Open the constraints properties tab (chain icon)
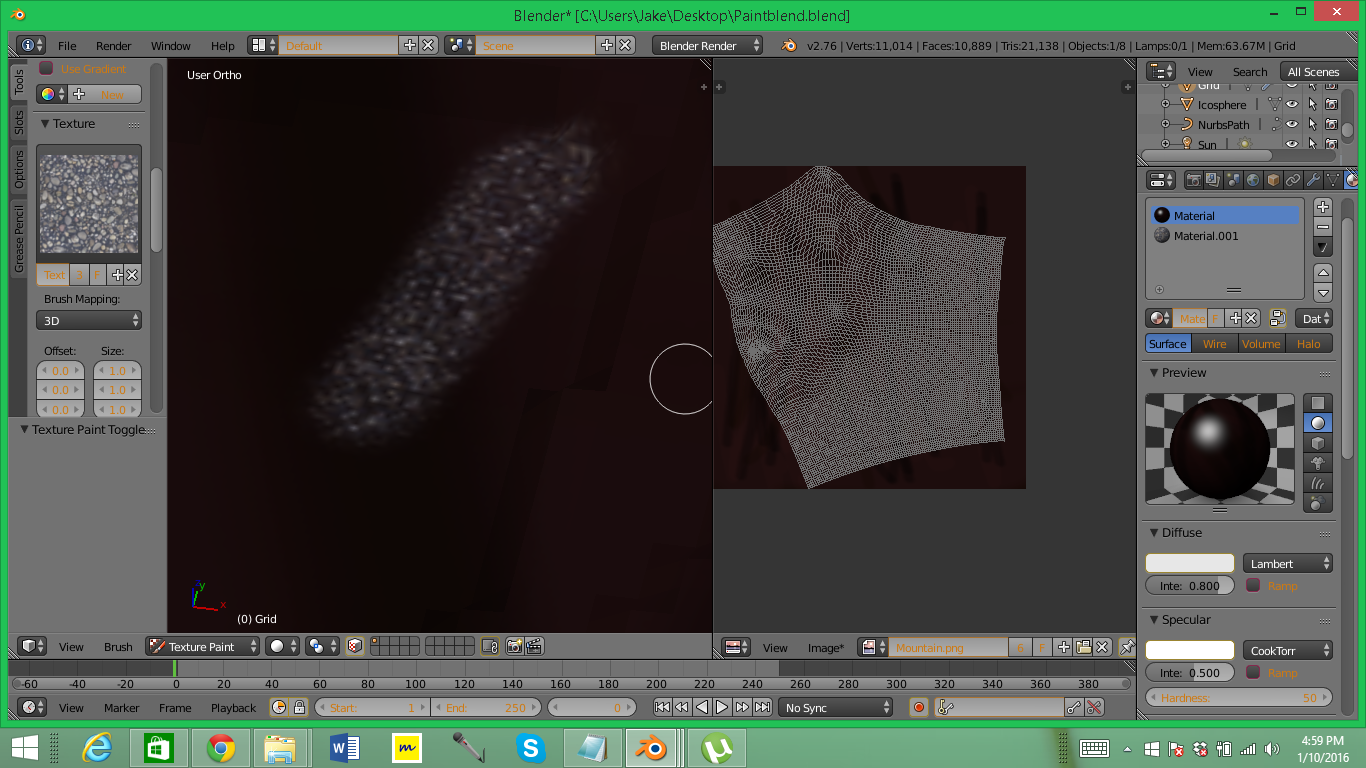This screenshot has width=1366, height=768. 1293,180
